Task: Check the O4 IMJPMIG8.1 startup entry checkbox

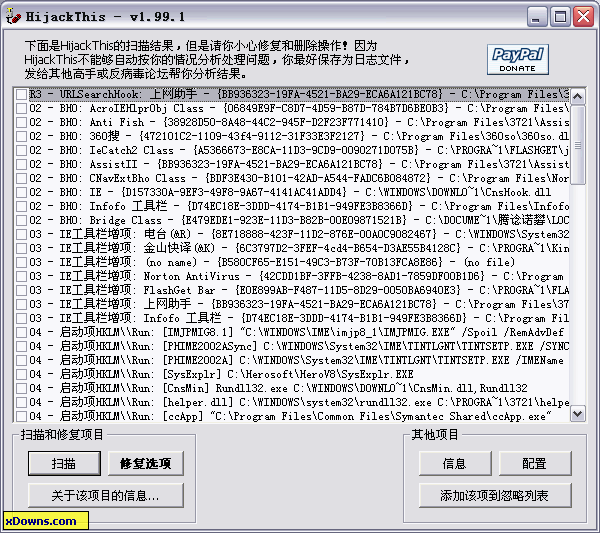Action: click(x=21, y=332)
